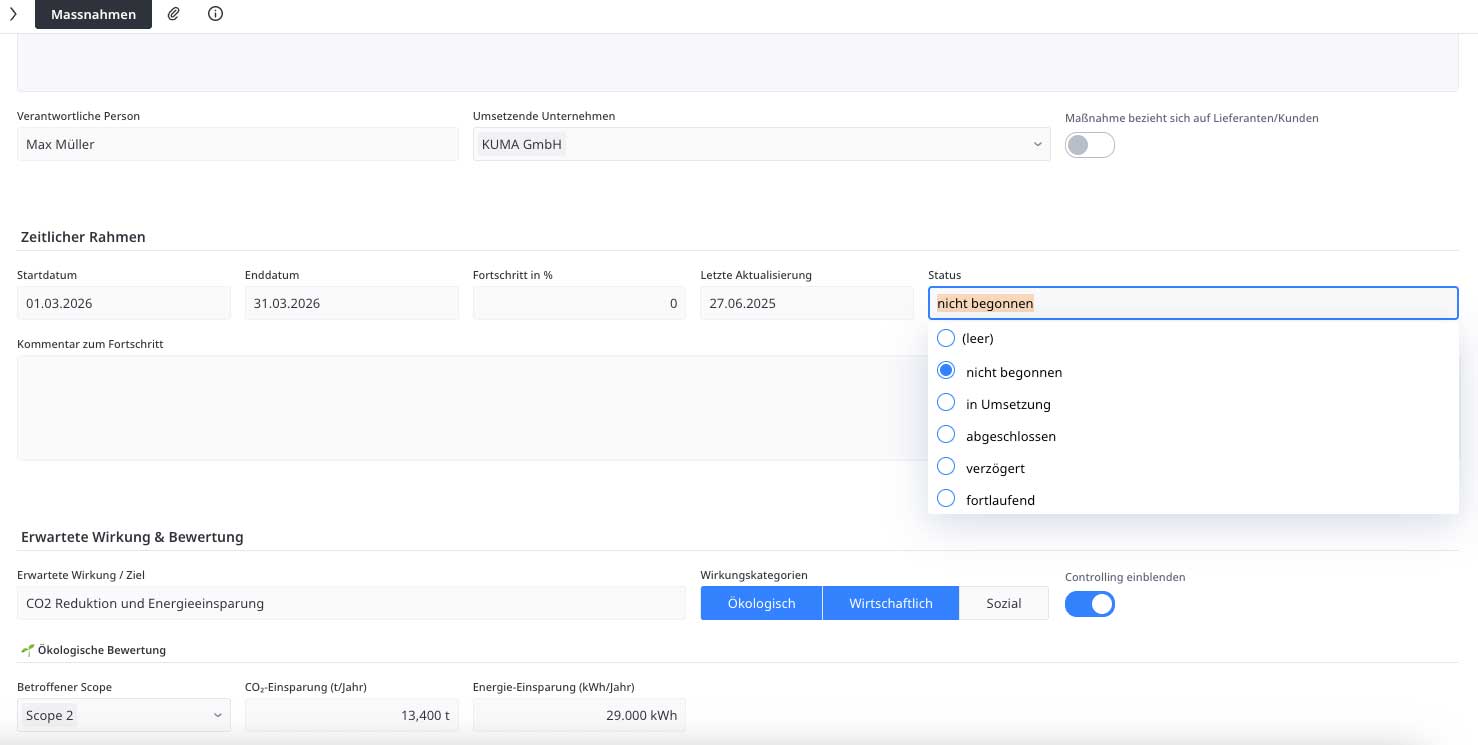
Task: Open the Betroffener Scope dropdown
Action: (x=124, y=715)
